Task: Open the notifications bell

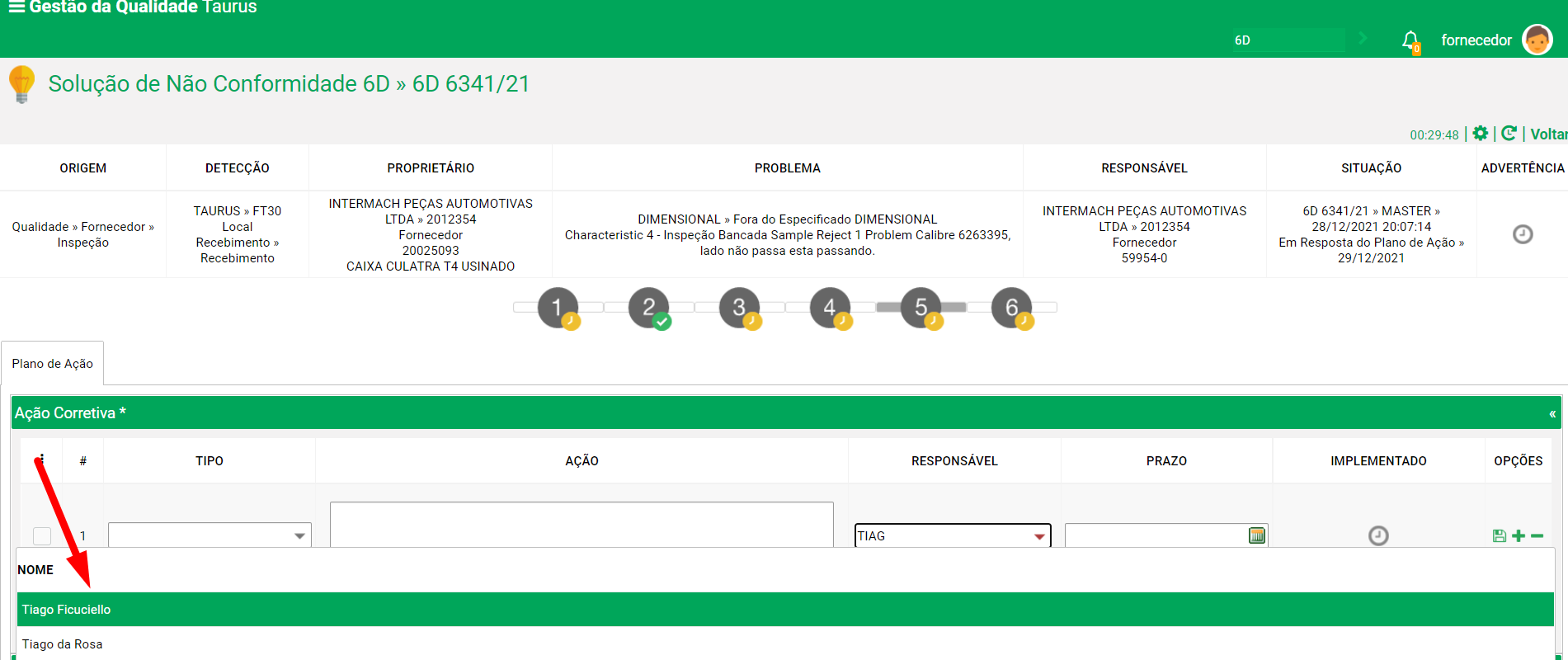Action: click(1410, 40)
